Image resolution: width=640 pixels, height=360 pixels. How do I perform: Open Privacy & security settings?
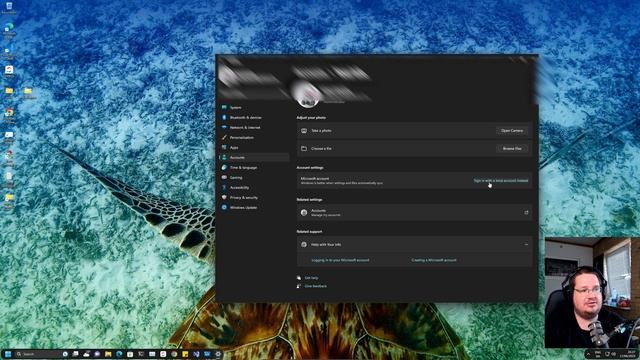tap(254, 198)
